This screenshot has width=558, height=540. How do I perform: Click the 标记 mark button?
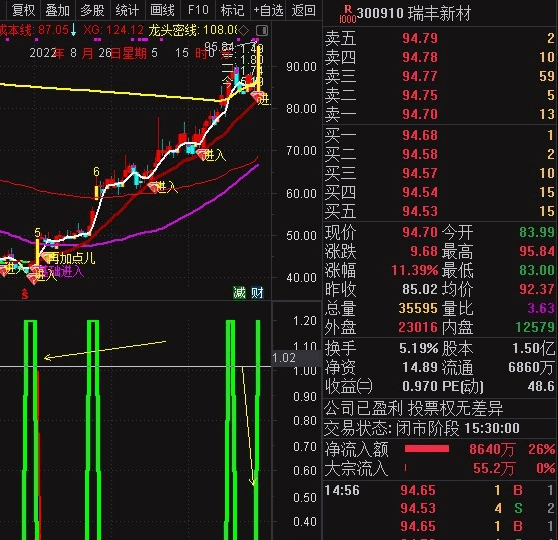click(x=232, y=10)
